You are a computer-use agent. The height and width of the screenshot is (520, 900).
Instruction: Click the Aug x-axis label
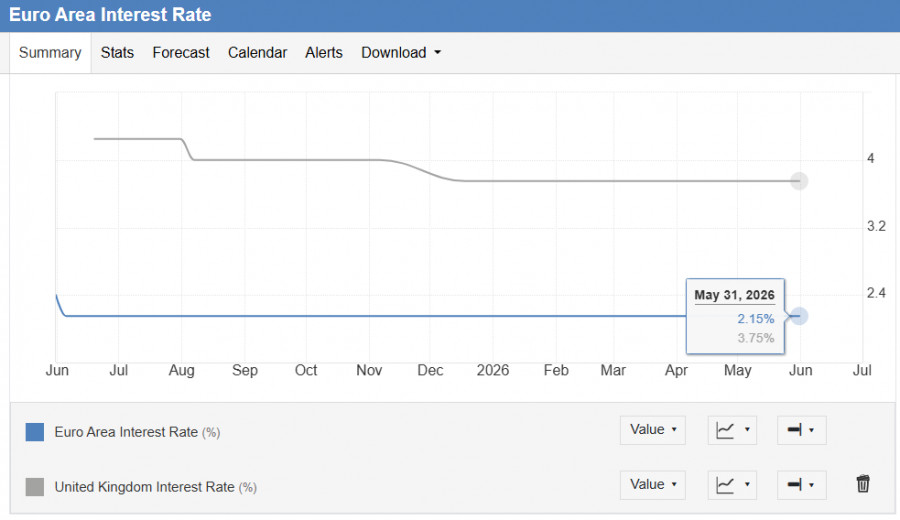(181, 371)
